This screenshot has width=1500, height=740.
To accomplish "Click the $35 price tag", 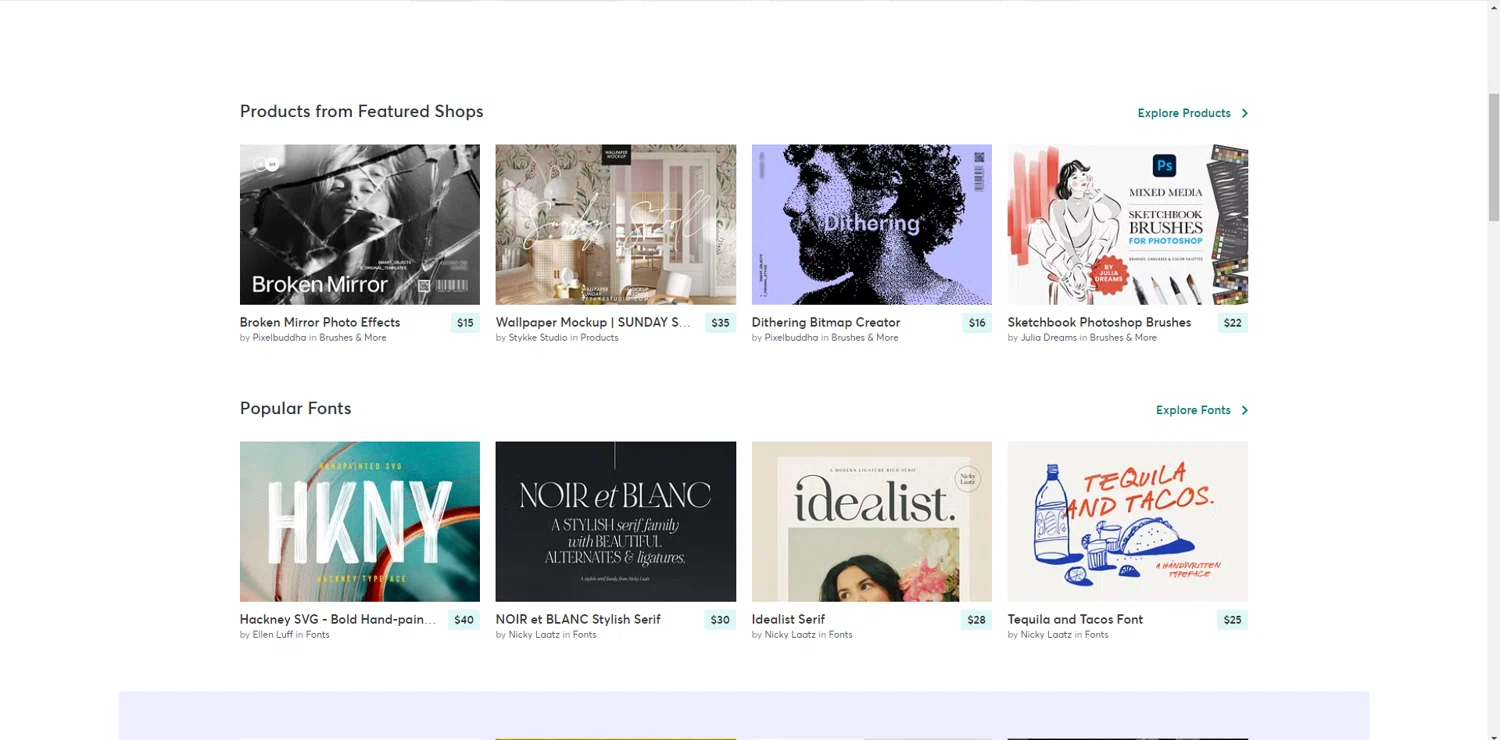I will coord(720,323).
